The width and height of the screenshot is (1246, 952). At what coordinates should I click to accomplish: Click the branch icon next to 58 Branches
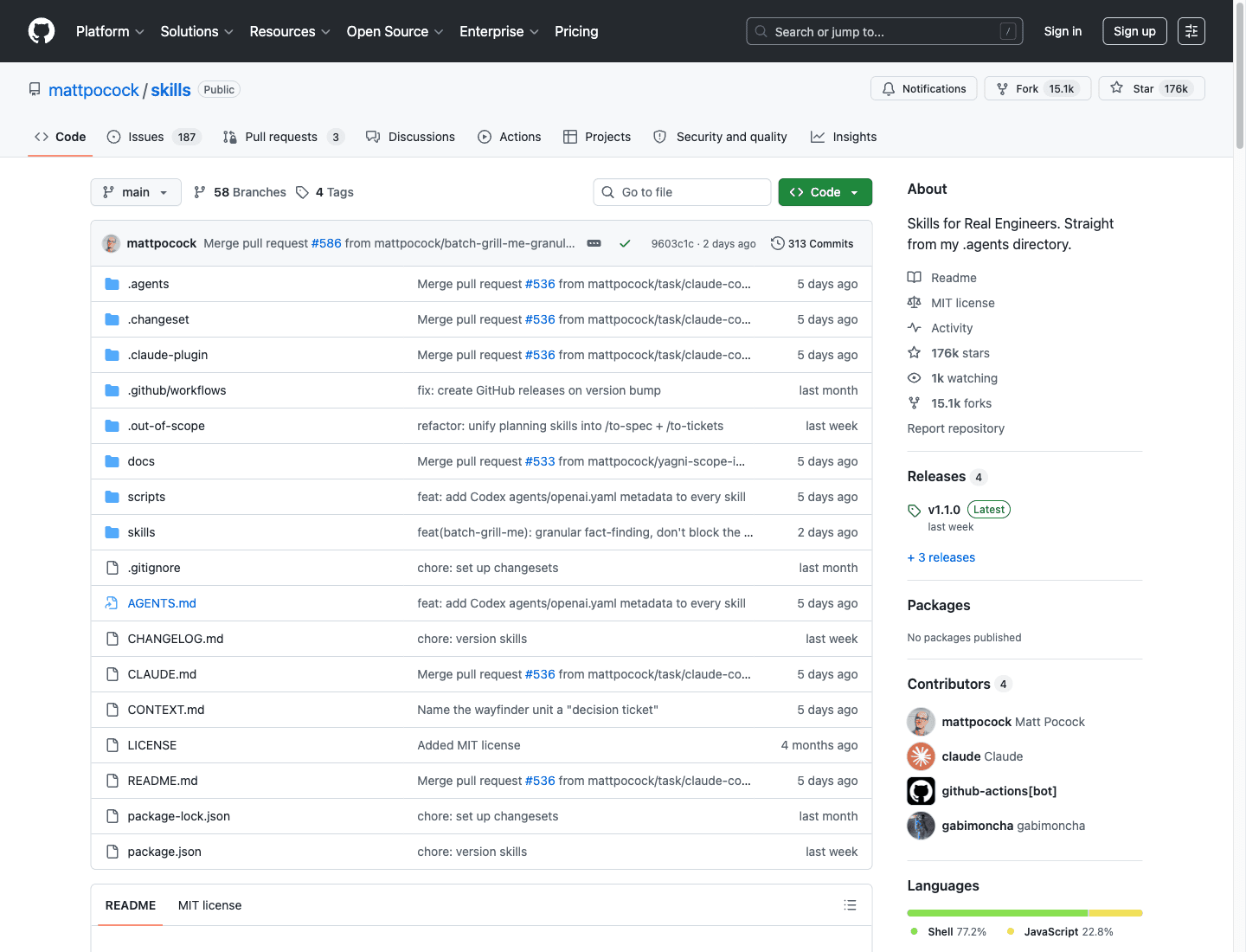point(200,192)
